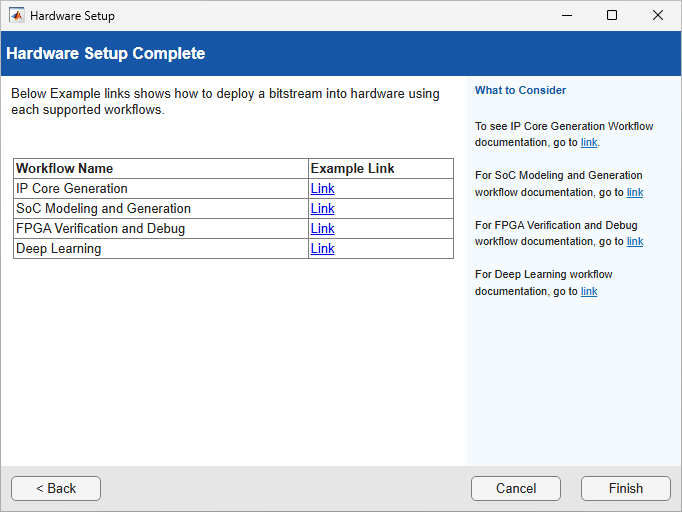This screenshot has height=512, width=682.
Task: Cancel the hardware setup
Action: click(516, 488)
